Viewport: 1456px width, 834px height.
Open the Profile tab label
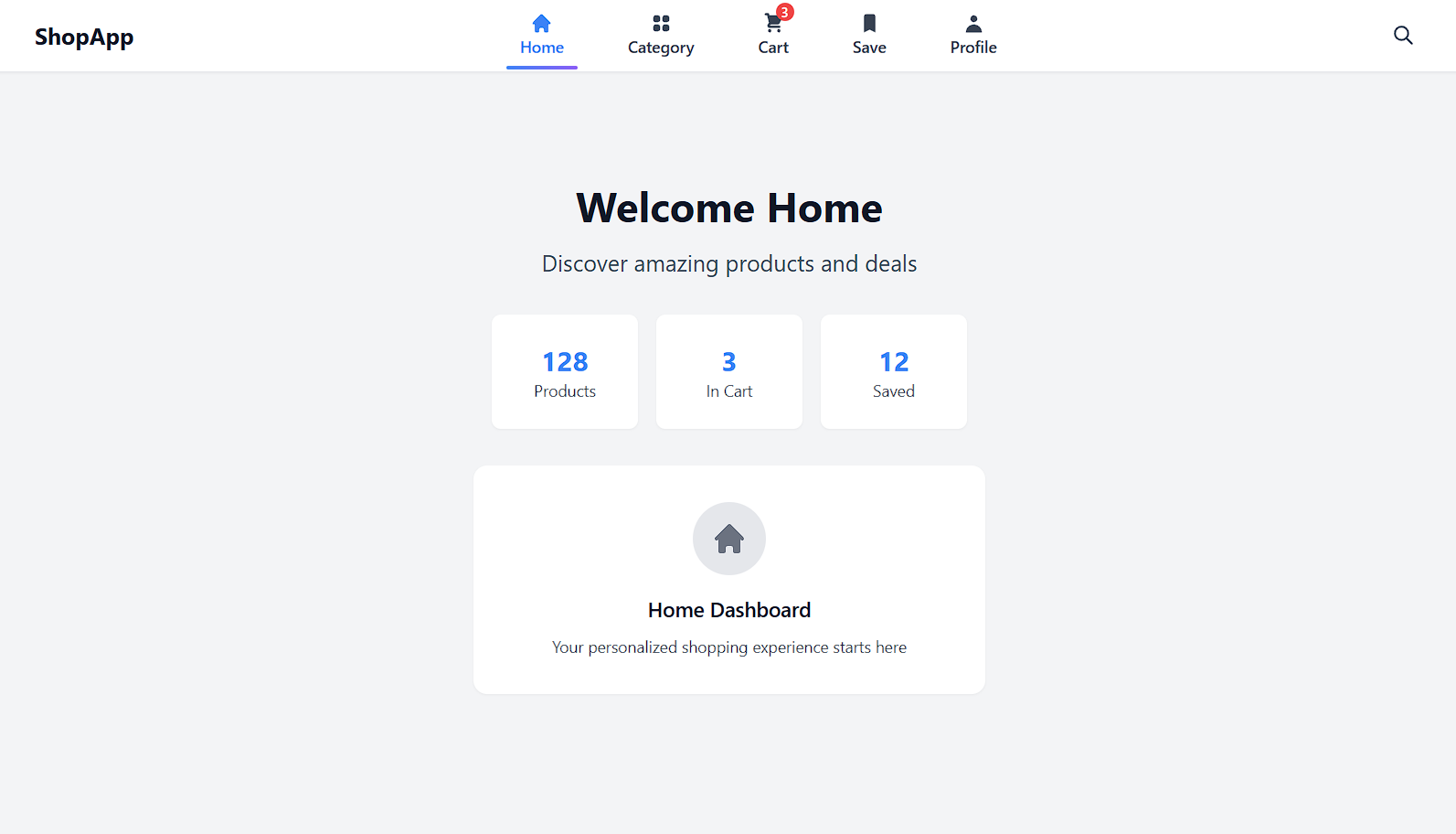[x=973, y=48]
